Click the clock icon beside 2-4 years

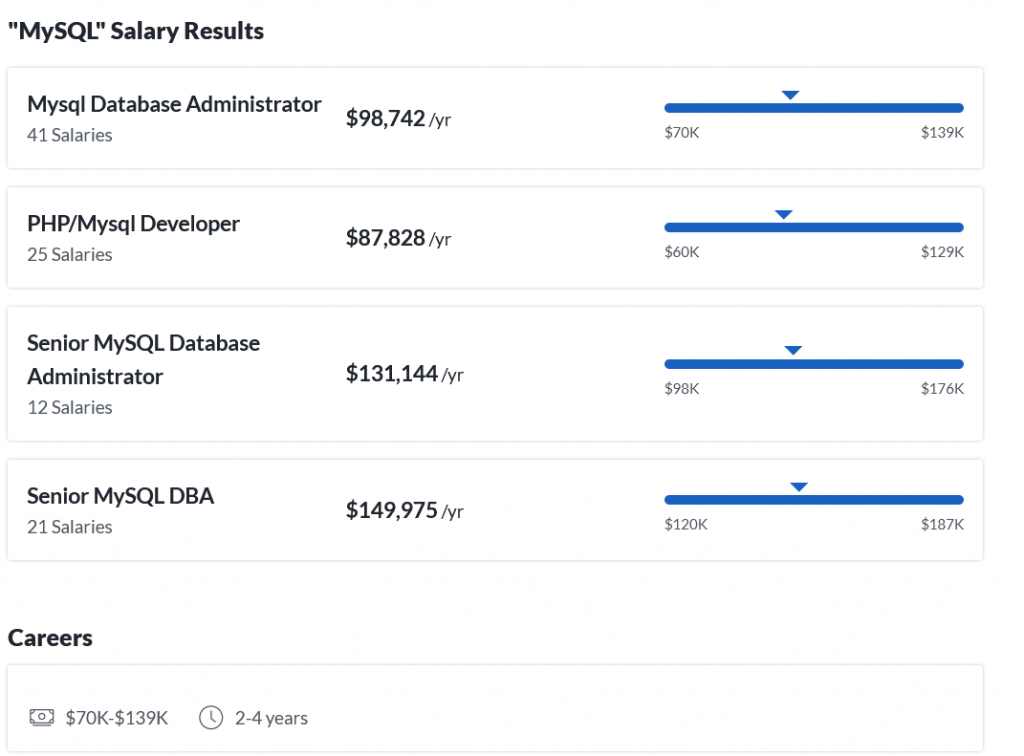point(211,717)
